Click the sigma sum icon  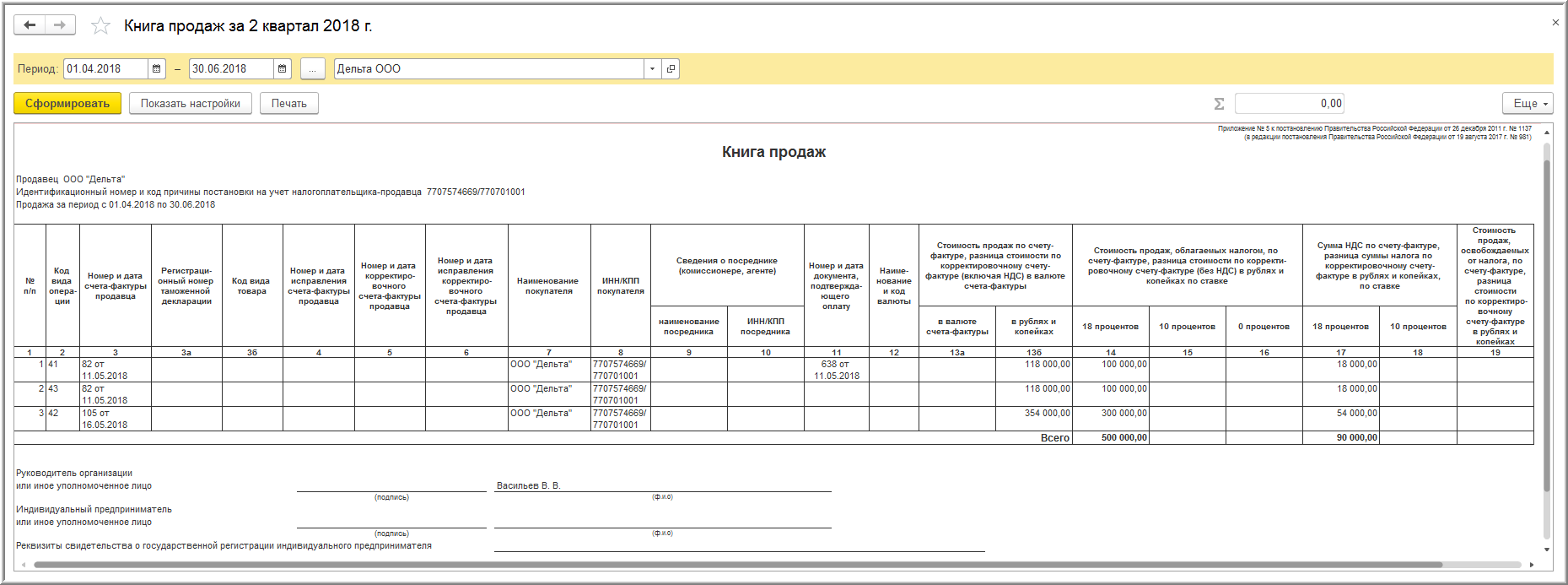click(x=1219, y=104)
